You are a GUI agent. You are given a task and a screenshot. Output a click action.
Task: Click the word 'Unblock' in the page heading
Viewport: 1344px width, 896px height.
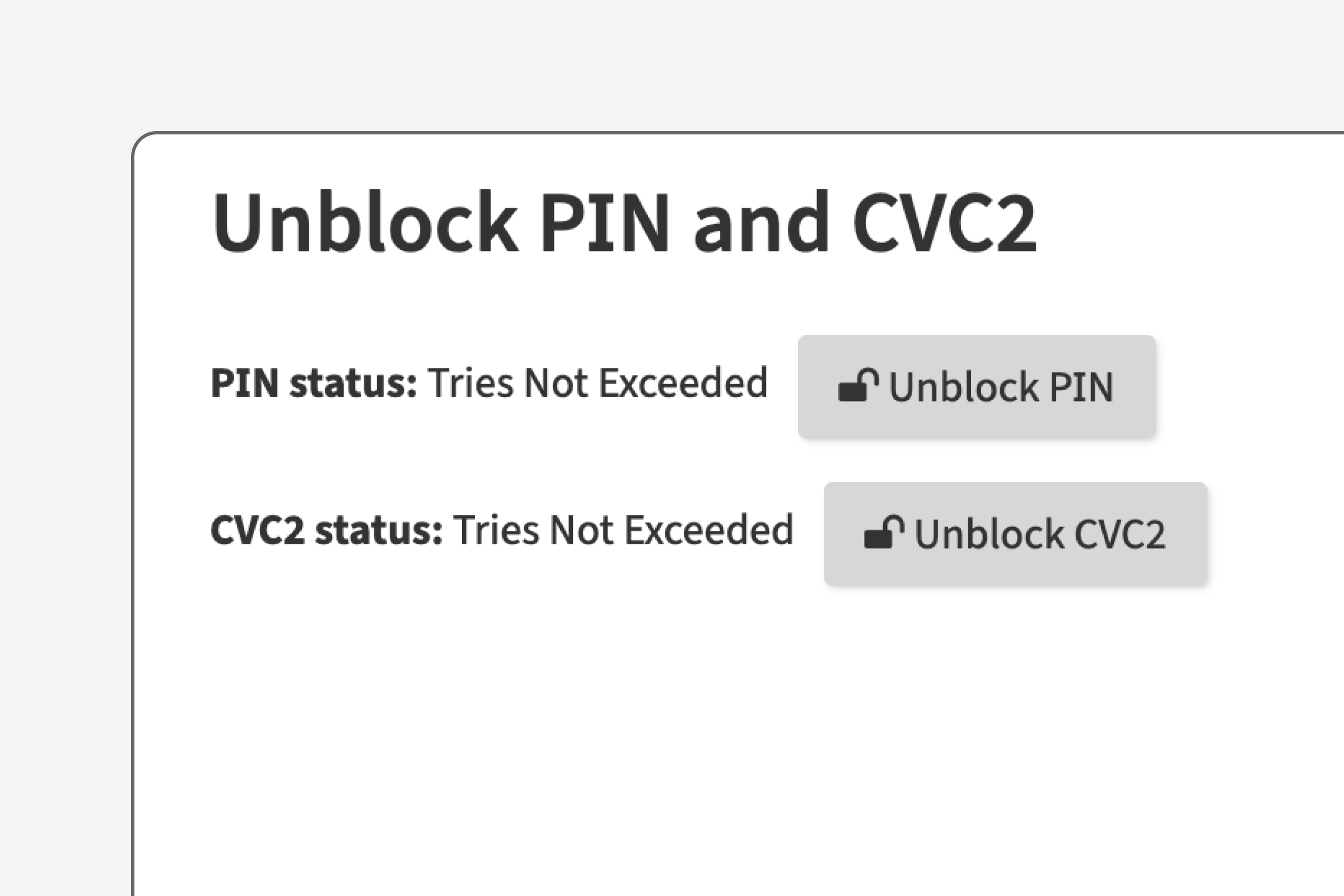click(x=365, y=222)
